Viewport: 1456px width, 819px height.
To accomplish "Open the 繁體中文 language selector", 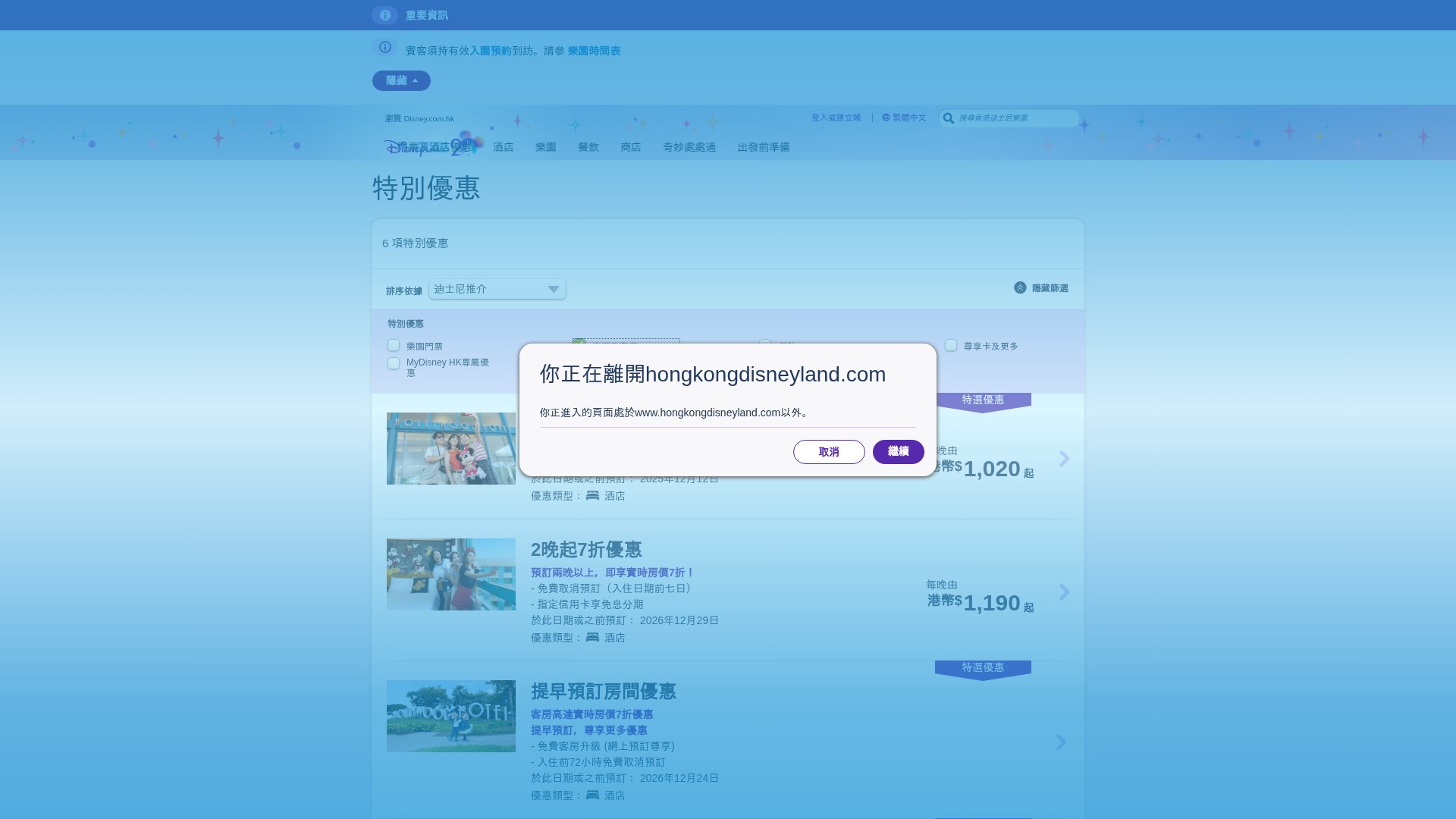I will point(909,118).
